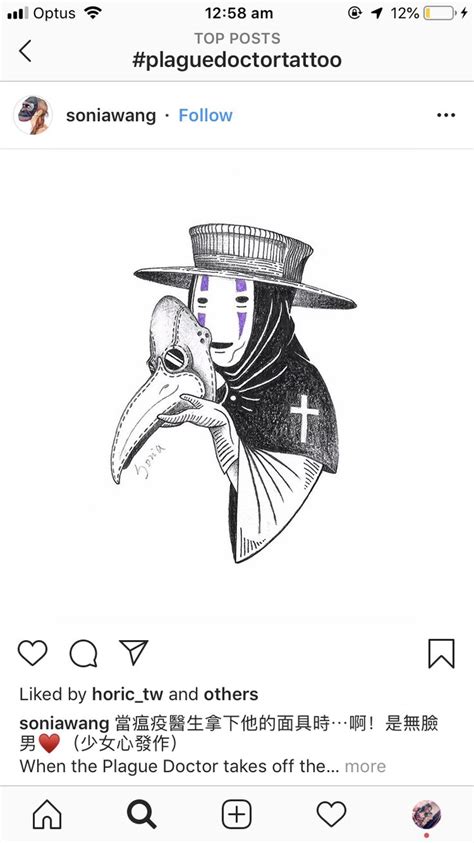Share post via paper plane icon
This screenshot has height=843, width=474.
[x=133, y=653]
